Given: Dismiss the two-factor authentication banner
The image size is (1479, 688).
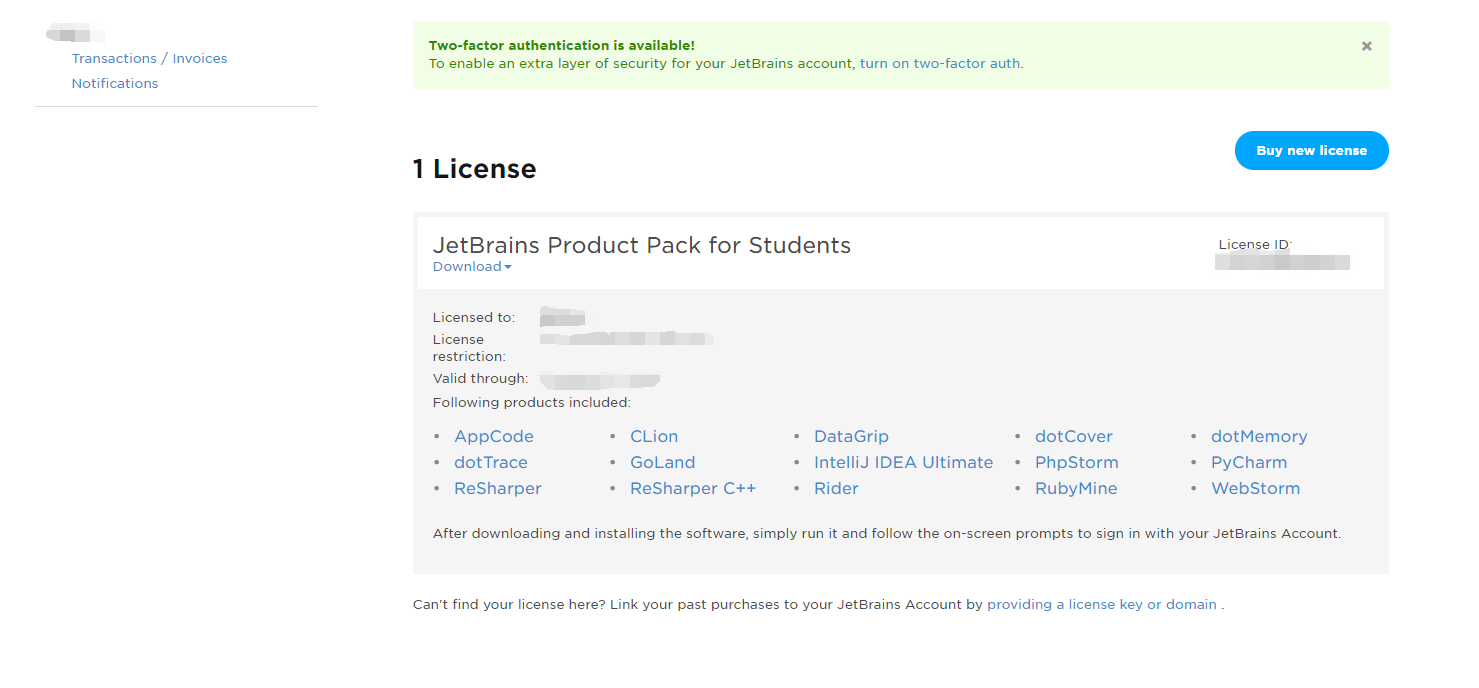Looking at the screenshot, I should coord(1366,46).
